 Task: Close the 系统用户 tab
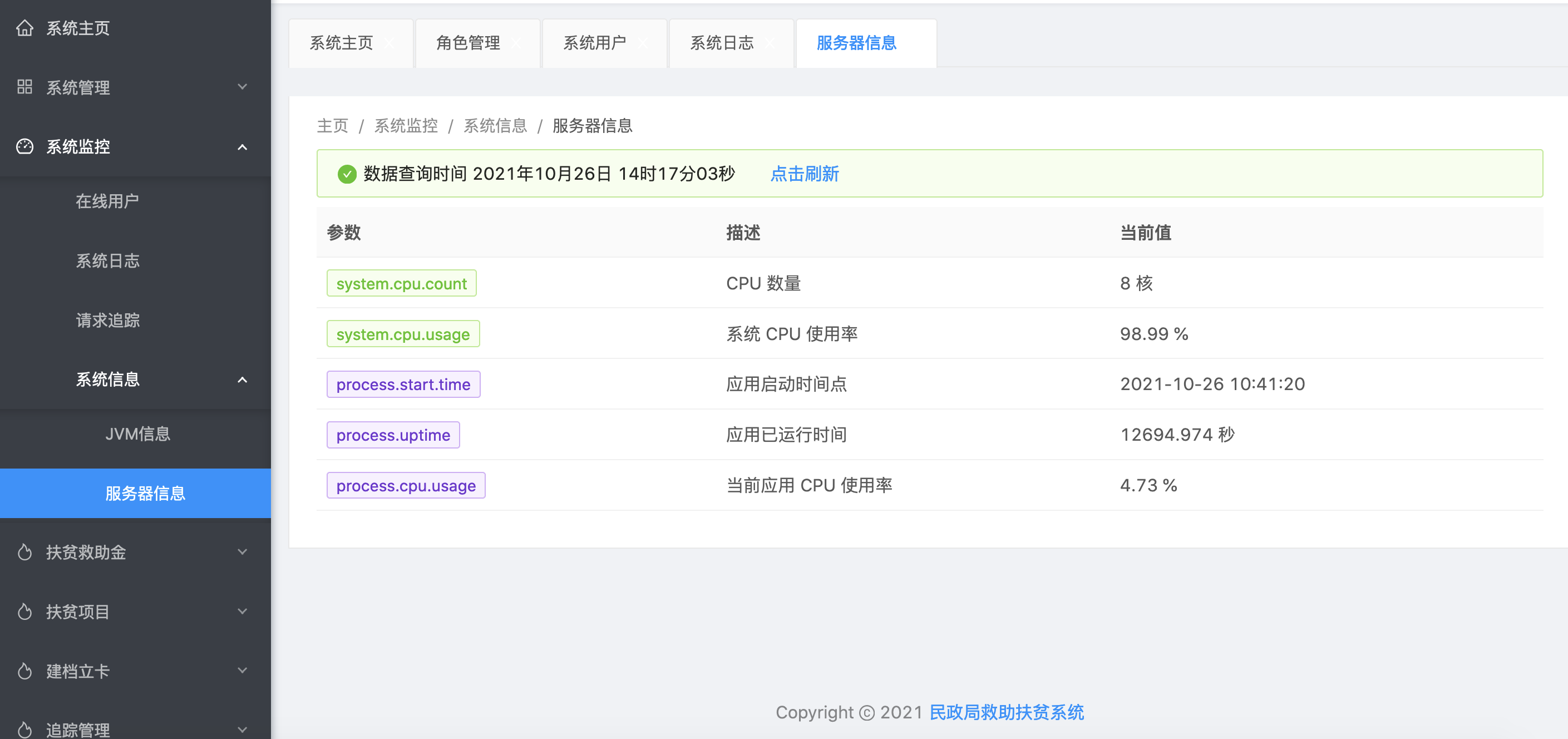(643, 43)
